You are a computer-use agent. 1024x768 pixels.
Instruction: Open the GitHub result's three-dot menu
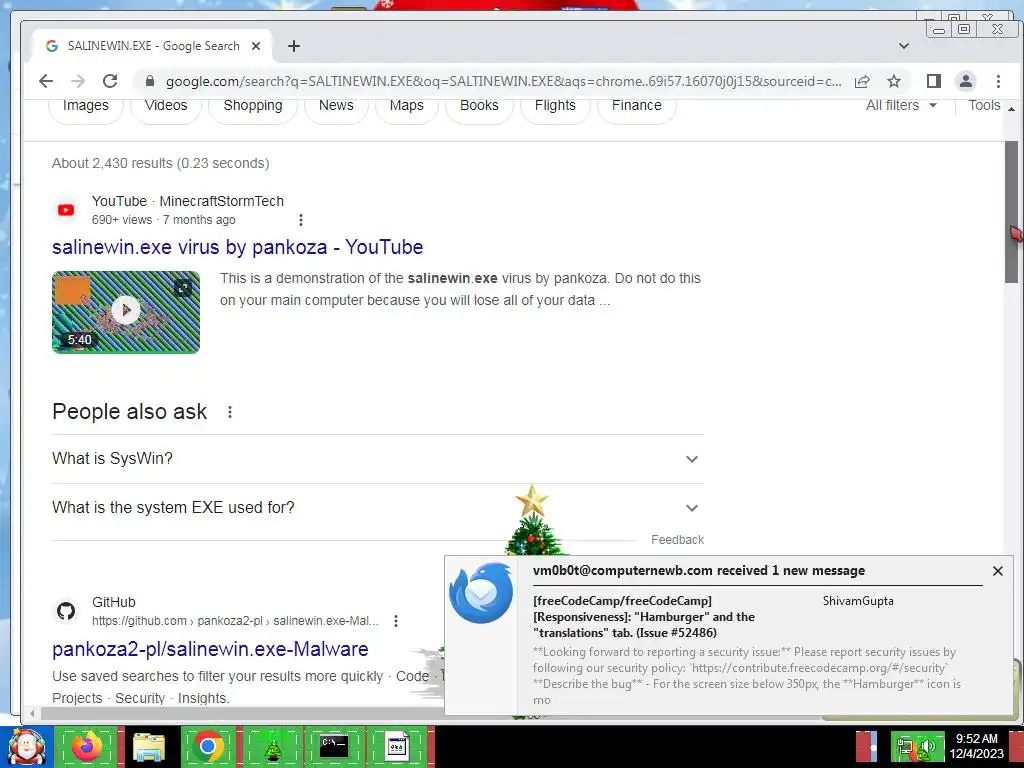(x=396, y=621)
